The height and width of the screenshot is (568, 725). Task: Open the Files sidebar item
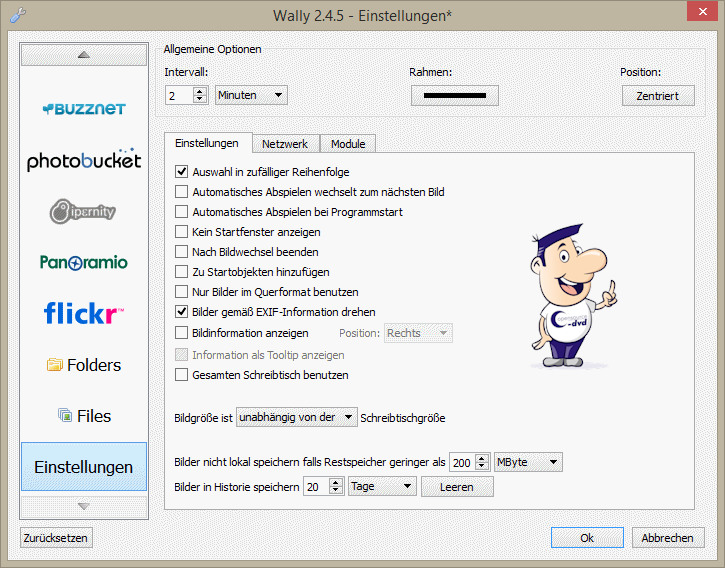[84, 416]
